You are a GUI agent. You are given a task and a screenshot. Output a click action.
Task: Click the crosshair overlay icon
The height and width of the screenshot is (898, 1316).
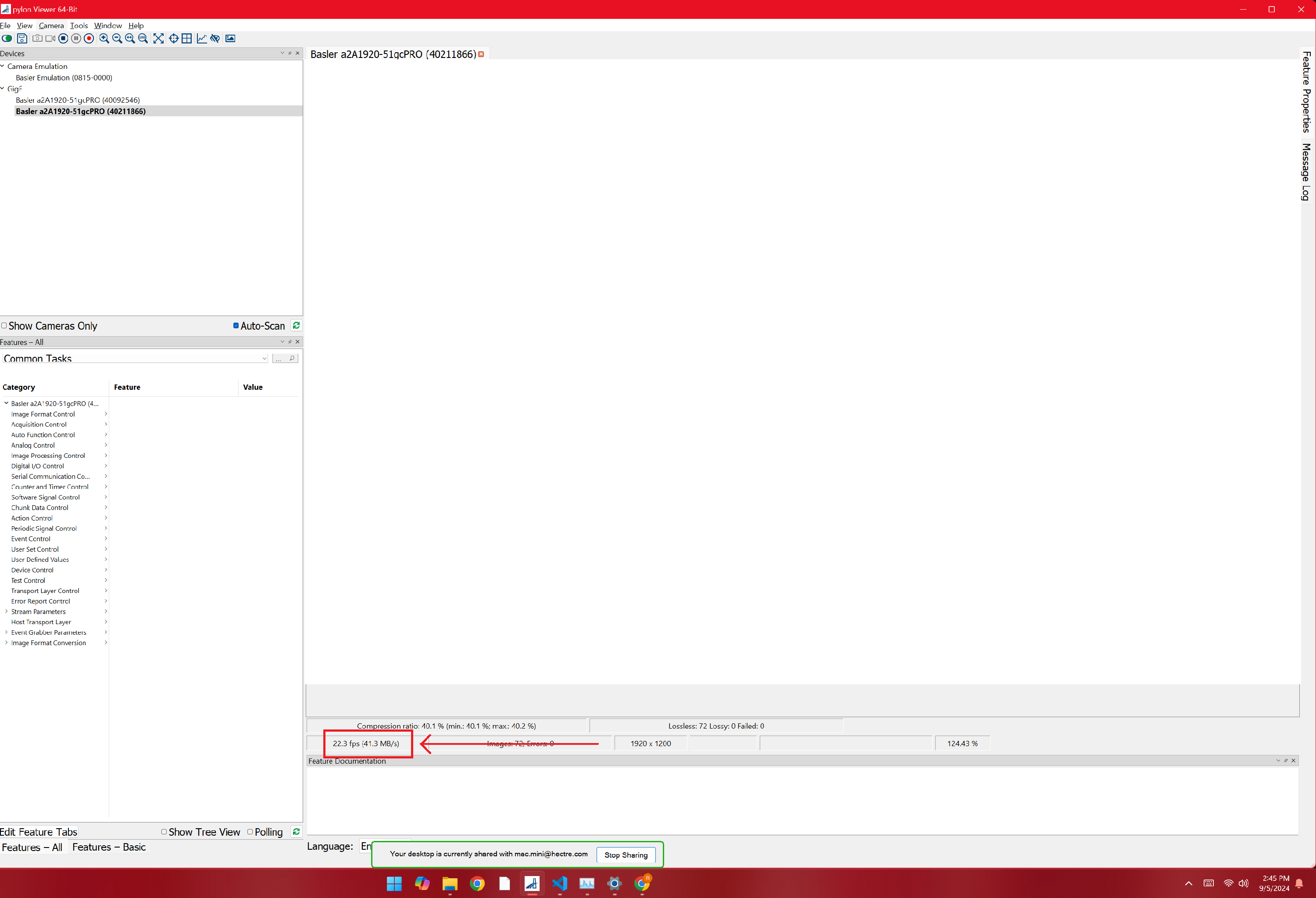coord(174,39)
